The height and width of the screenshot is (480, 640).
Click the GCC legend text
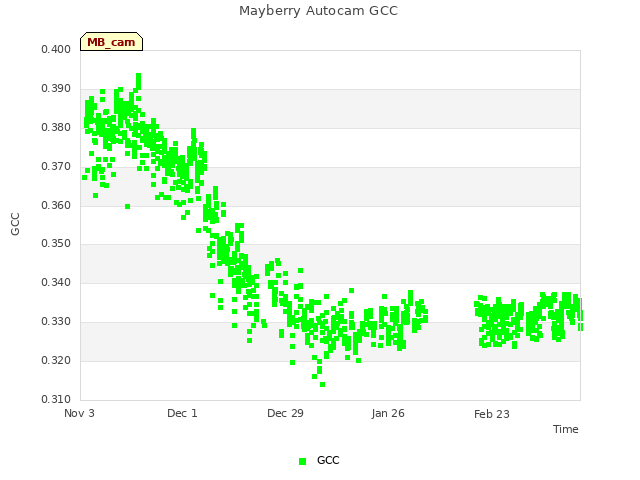tap(328, 460)
